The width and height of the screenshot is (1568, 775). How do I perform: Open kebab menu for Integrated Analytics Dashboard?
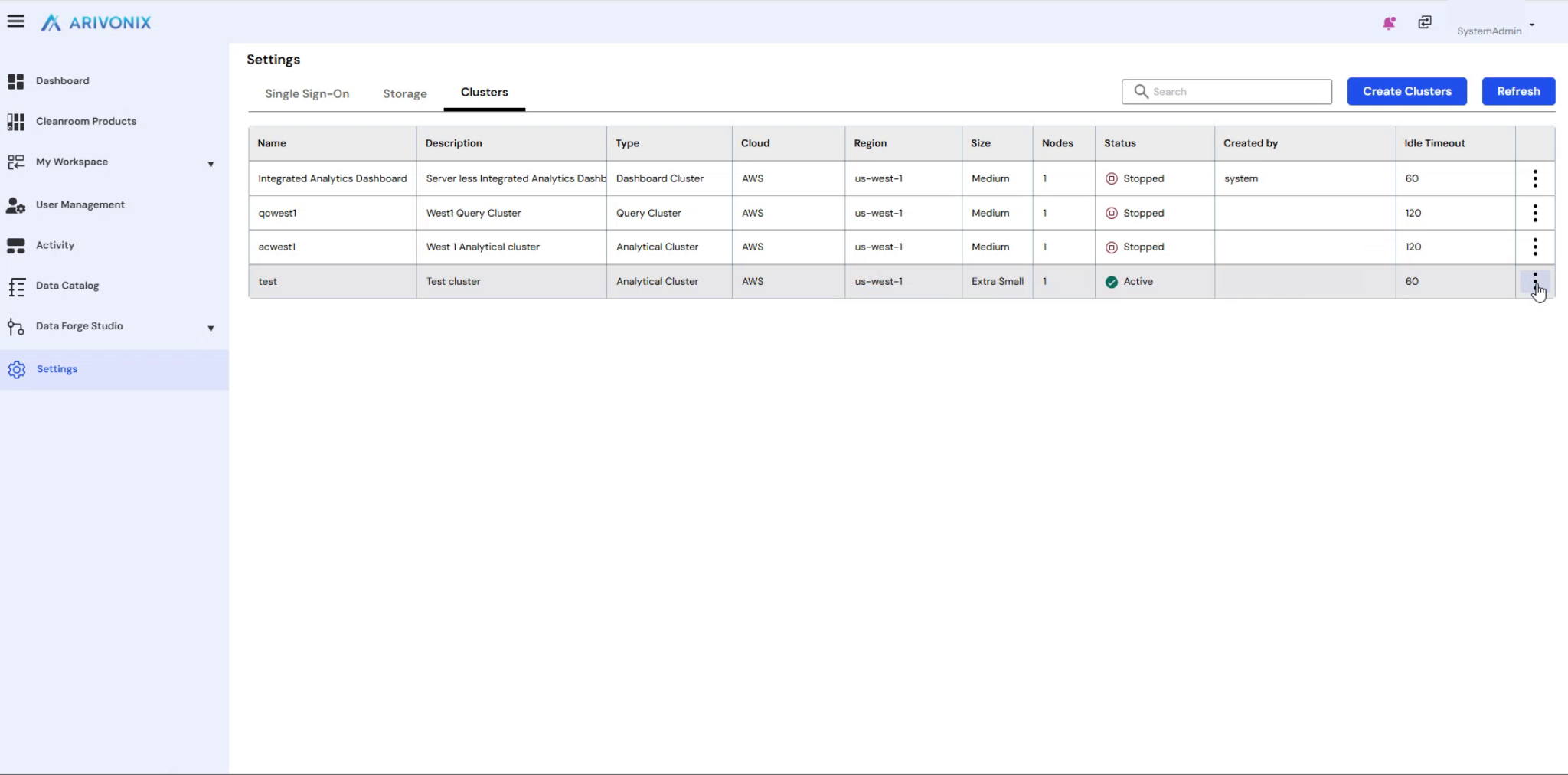[x=1535, y=178]
